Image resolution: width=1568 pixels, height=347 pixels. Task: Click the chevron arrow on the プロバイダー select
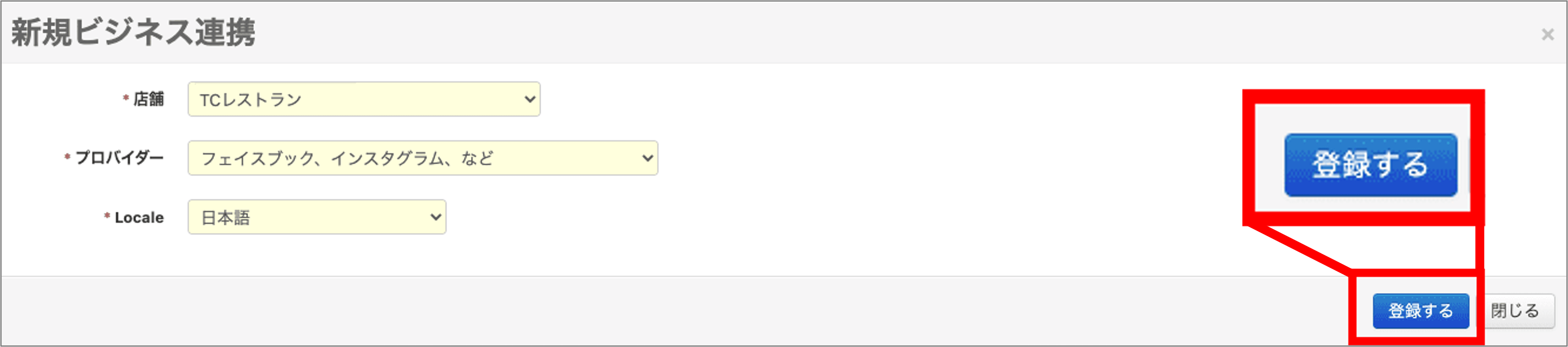(x=647, y=158)
